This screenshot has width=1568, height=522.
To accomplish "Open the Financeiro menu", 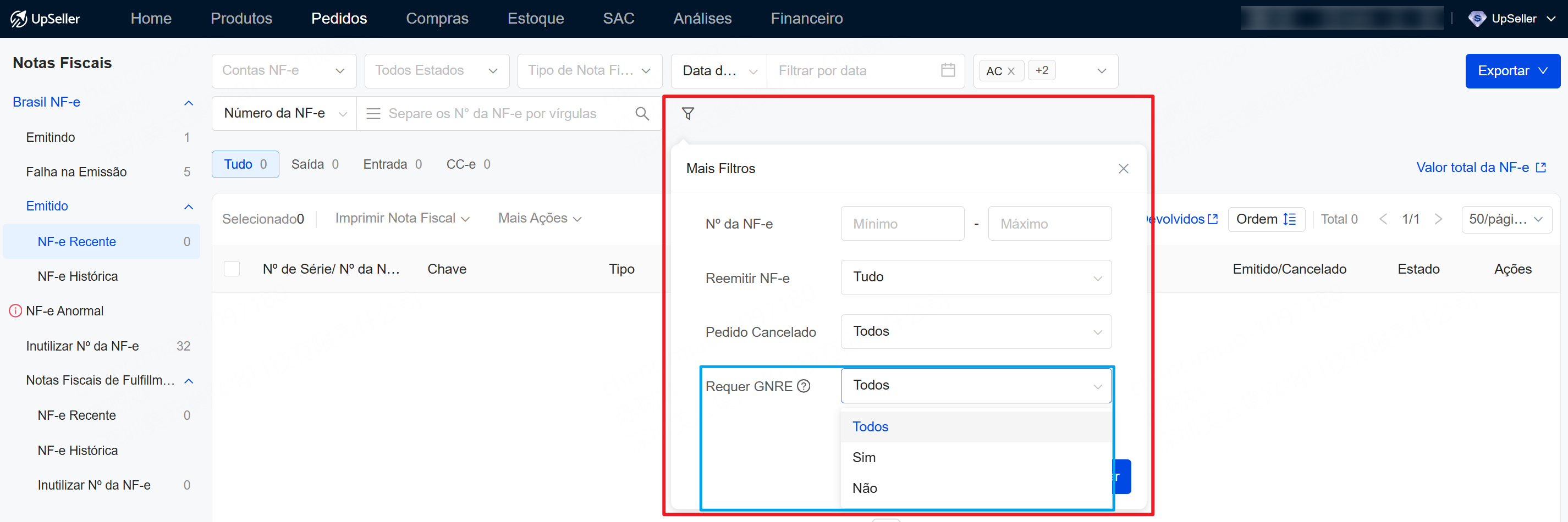I will (x=806, y=18).
